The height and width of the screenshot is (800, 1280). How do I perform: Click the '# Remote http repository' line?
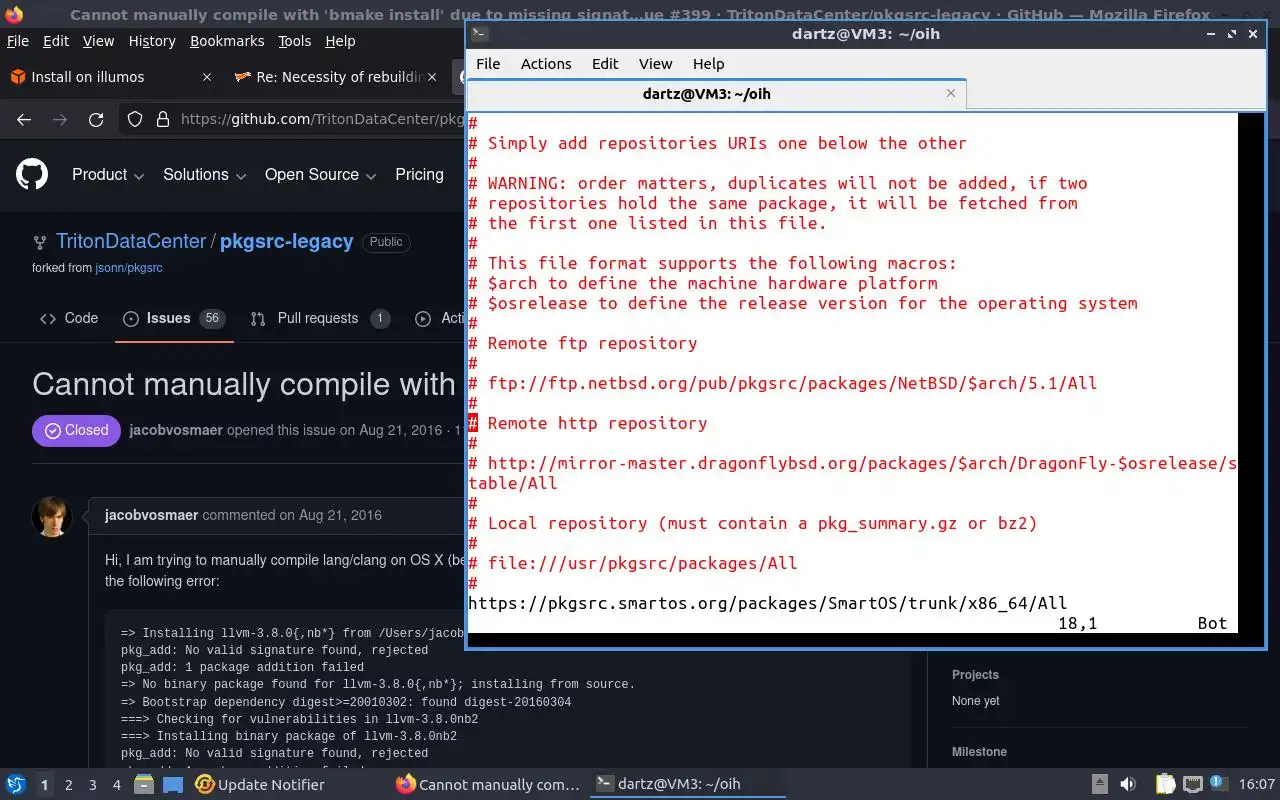(x=588, y=423)
